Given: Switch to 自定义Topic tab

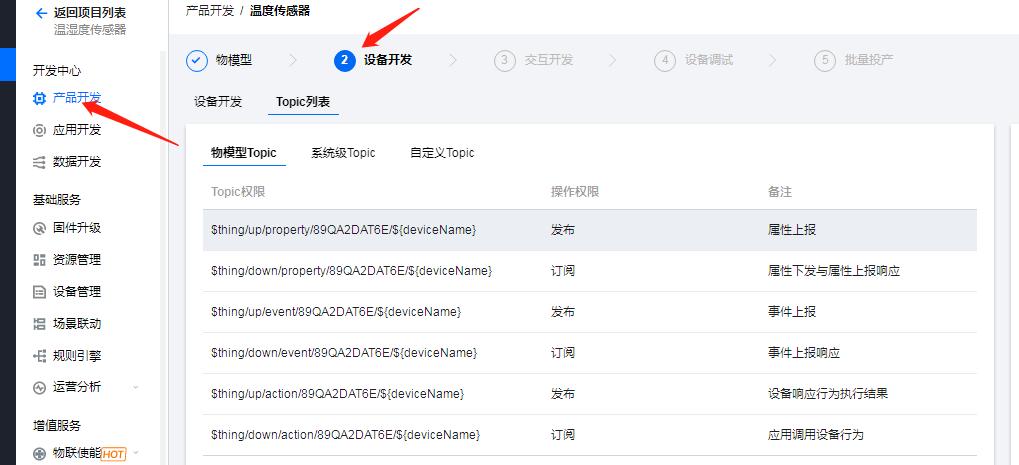Looking at the screenshot, I should pyautogui.click(x=442, y=153).
